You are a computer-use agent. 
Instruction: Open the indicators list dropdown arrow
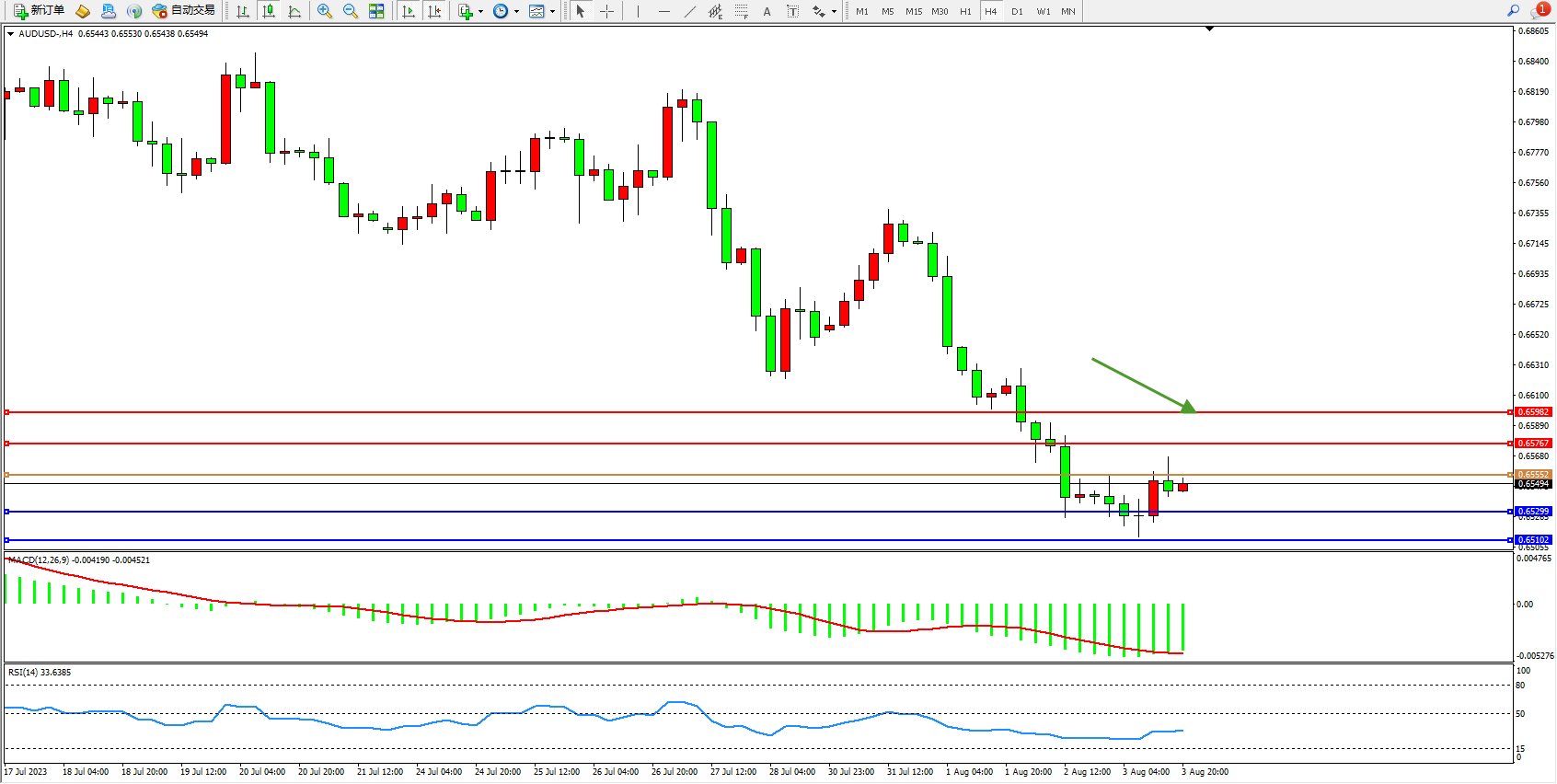(x=480, y=12)
